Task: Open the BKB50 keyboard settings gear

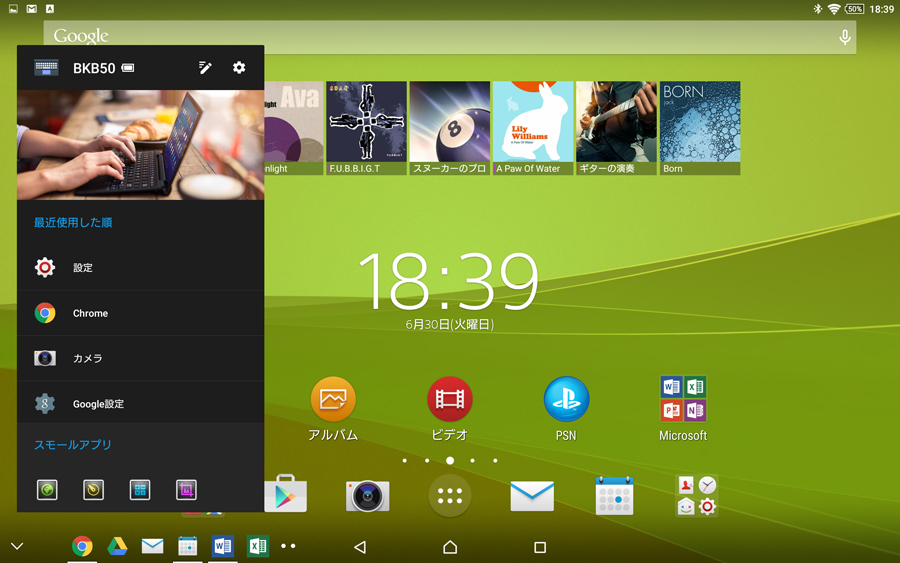Action: pyautogui.click(x=239, y=68)
